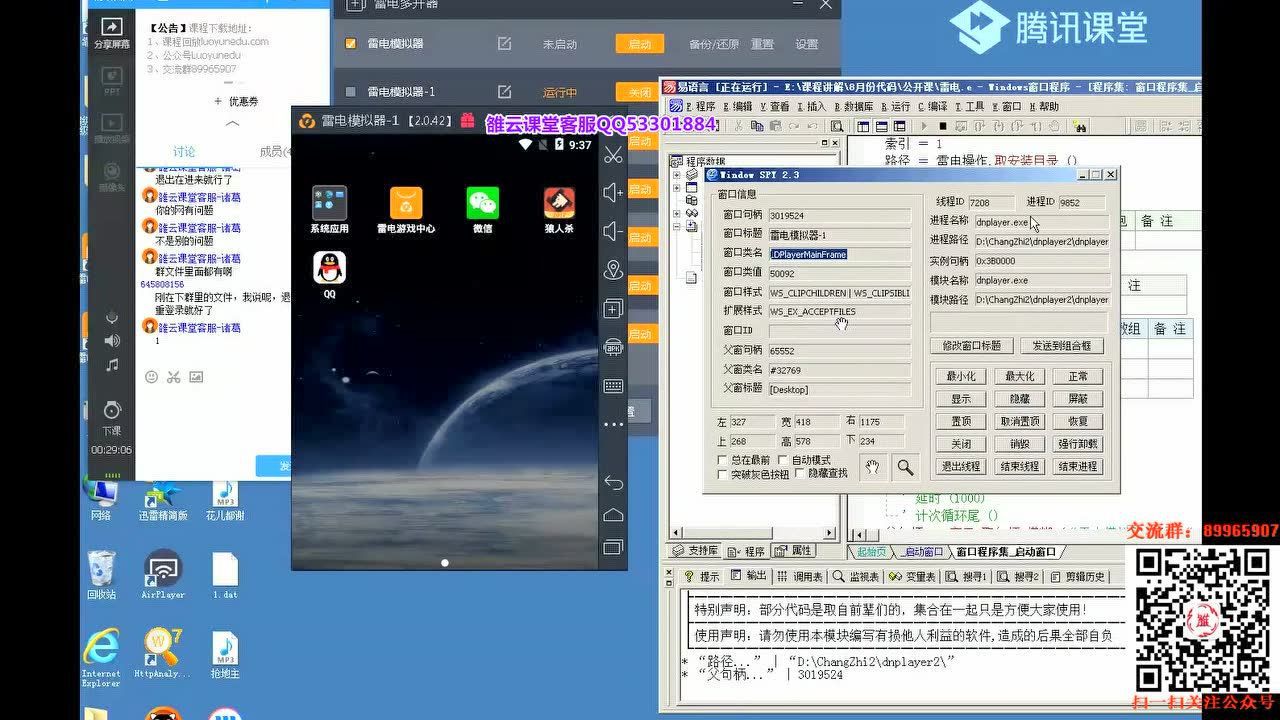Click the APK install icon in emulator sidebar
Screen dimensions: 1280x720
click(613, 347)
